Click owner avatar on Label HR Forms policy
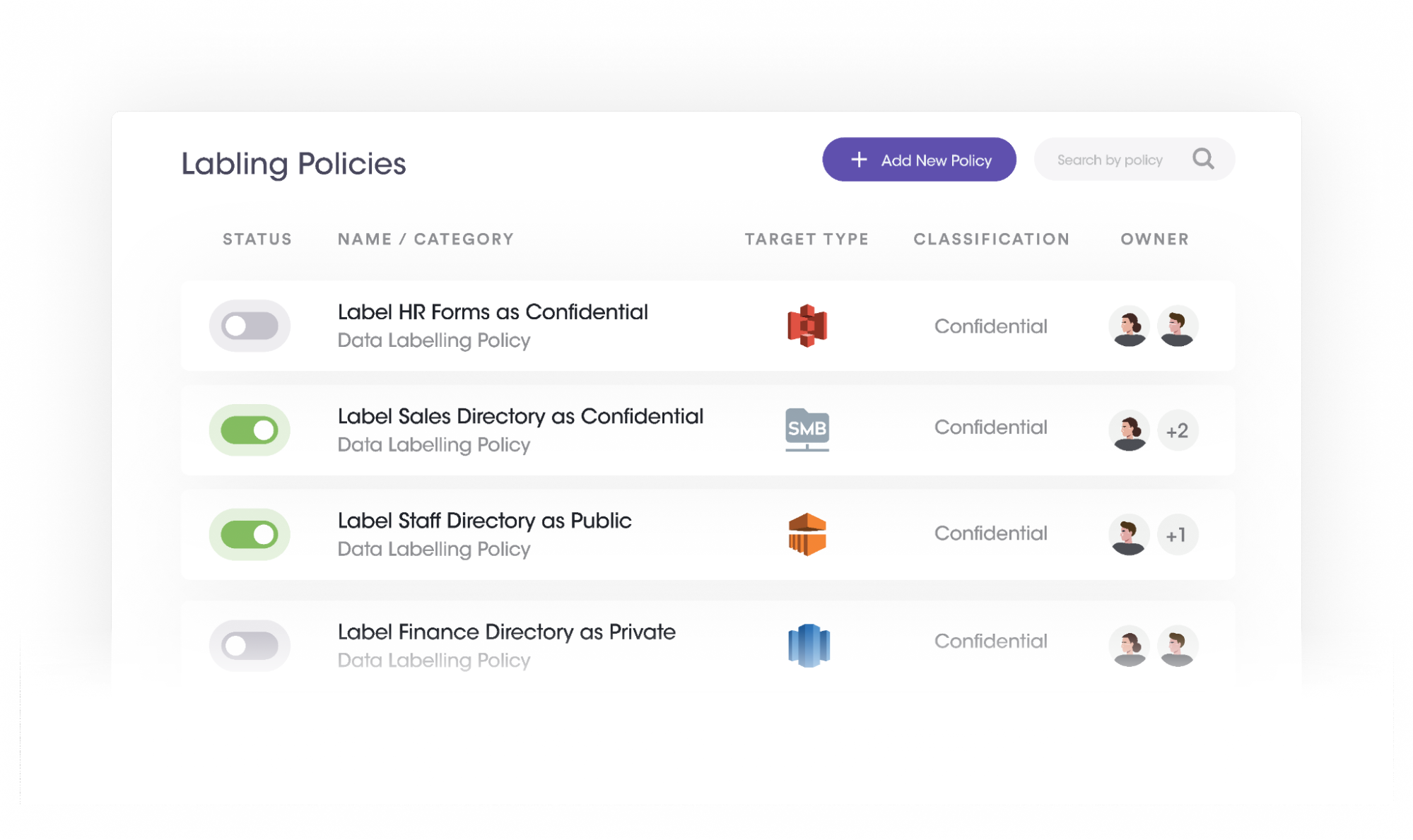 tap(1128, 325)
